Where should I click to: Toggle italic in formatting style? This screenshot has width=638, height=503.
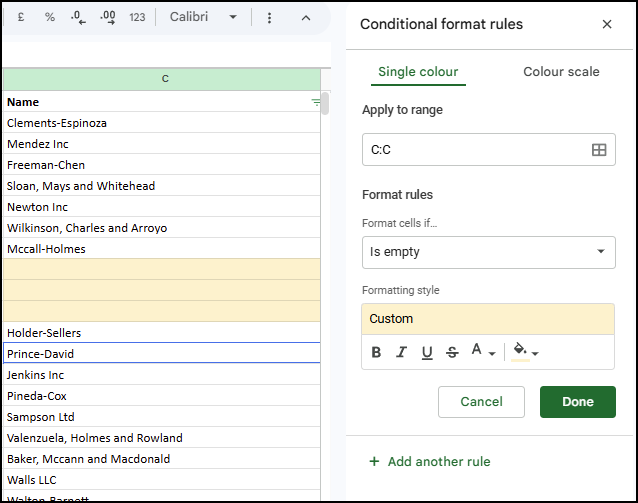point(402,352)
